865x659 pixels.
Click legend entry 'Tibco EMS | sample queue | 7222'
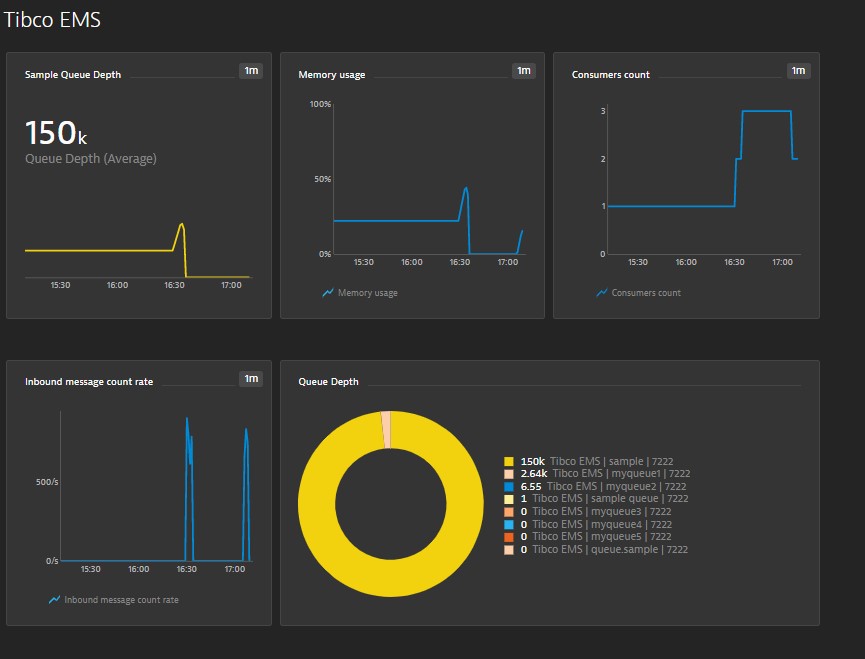(610, 499)
